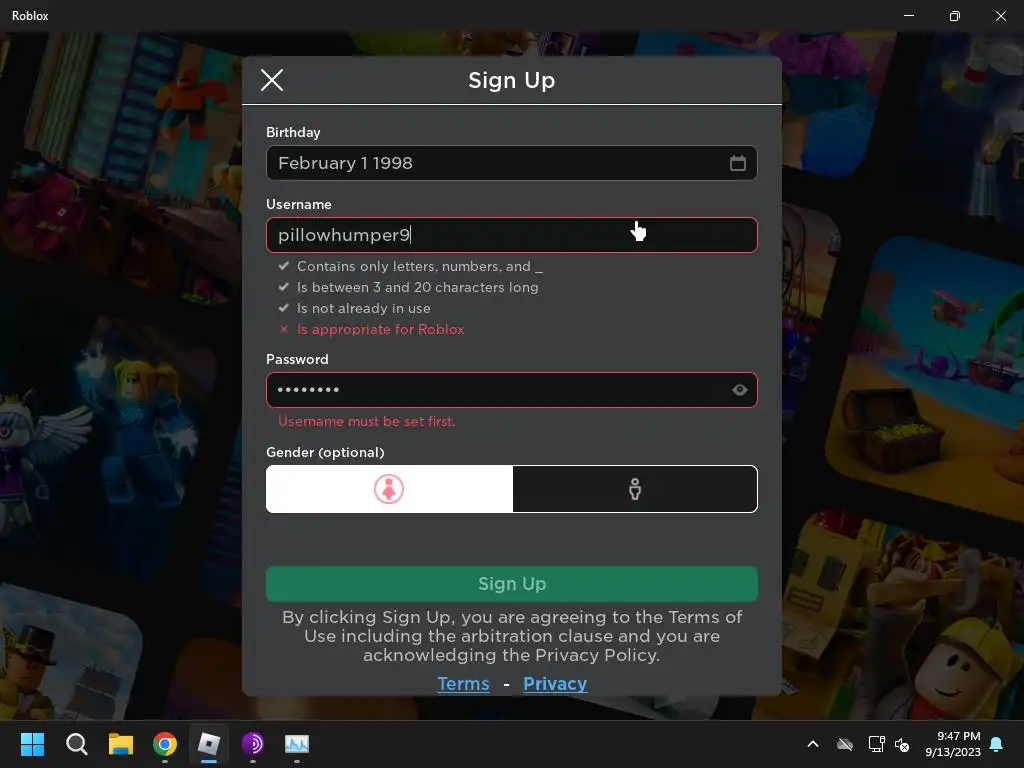Click the OneDrive cloud tray icon
Image resolution: width=1024 pixels, height=768 pixels.
click(845, 744)
